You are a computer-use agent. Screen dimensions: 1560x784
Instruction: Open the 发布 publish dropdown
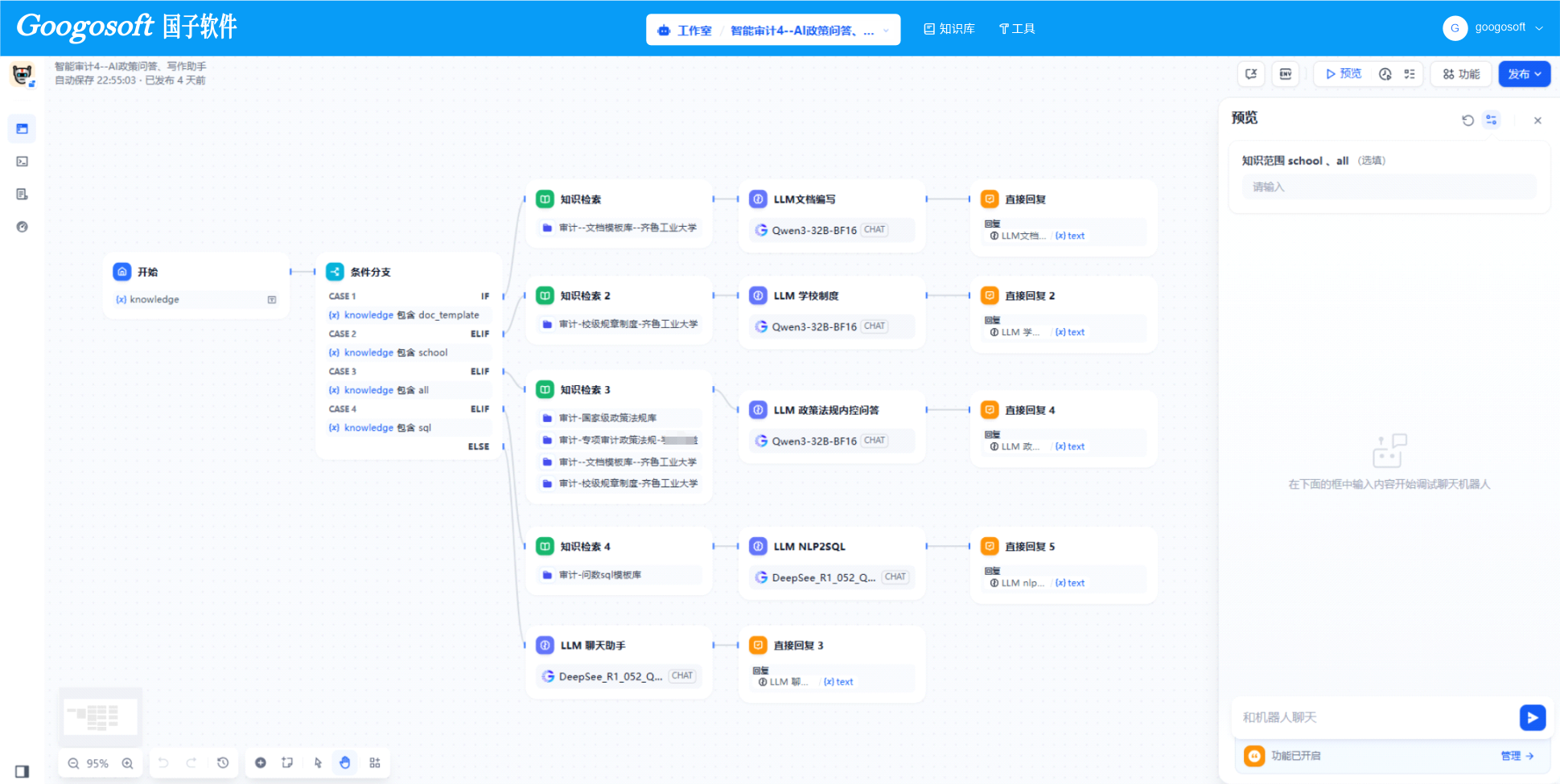1524,74
